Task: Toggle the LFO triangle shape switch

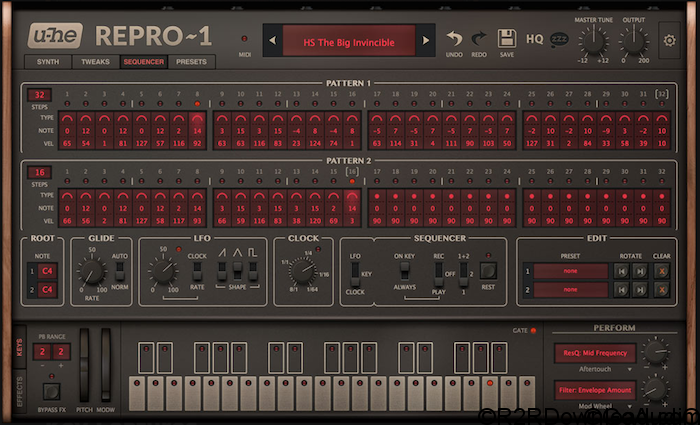Action: (238, 271)
